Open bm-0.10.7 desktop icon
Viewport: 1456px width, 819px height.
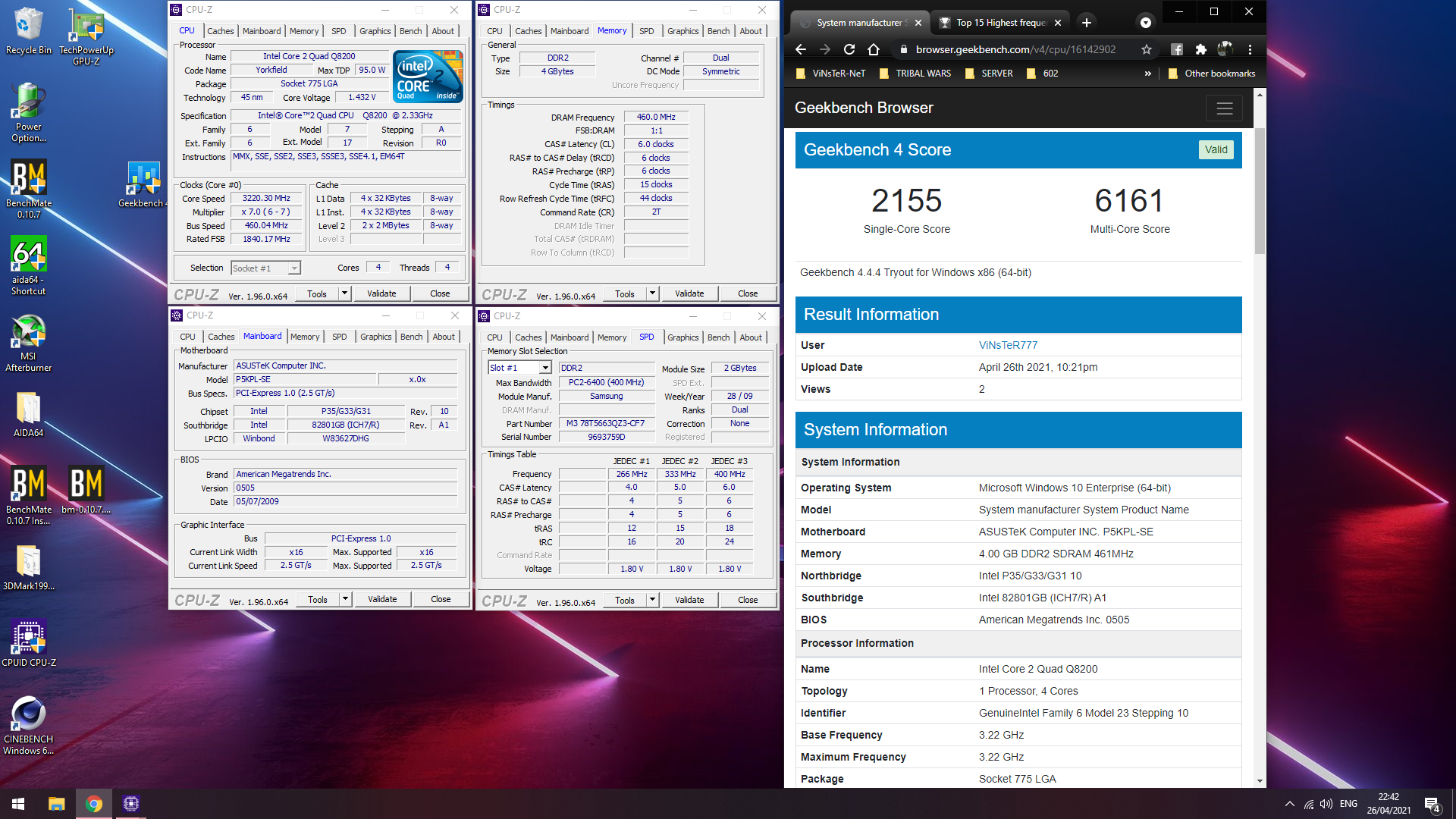coord(86,490)
